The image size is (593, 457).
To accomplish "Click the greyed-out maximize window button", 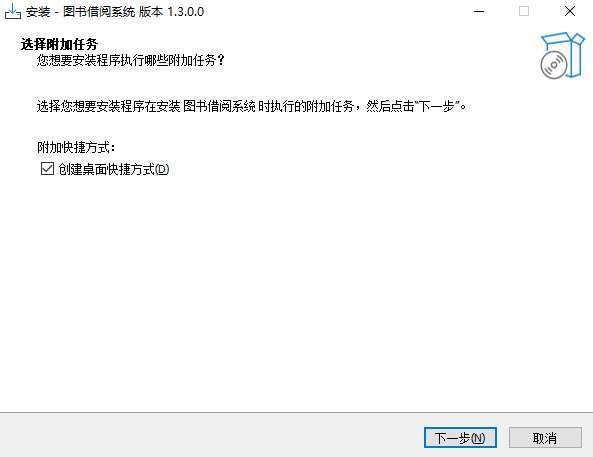I will (x=524, y=11).
